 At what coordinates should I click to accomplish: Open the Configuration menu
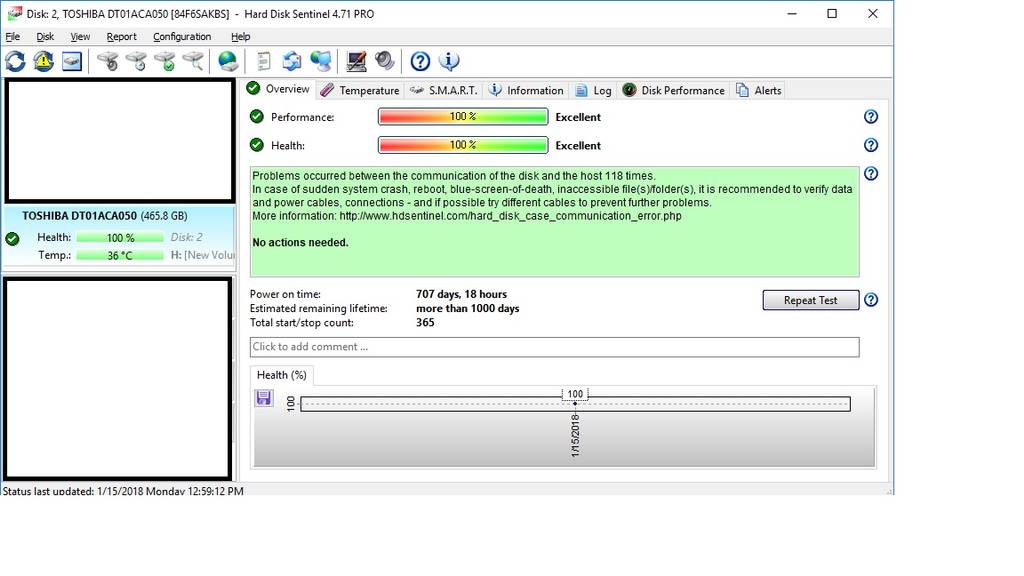click(182, 37)
